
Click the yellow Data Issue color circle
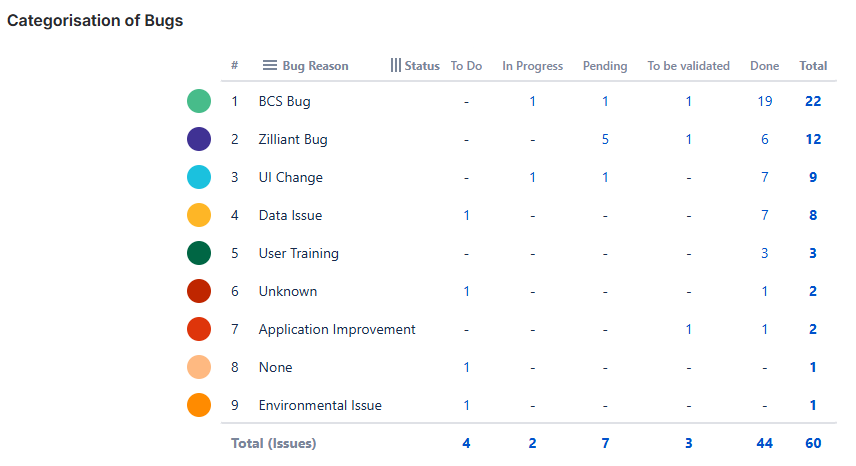[199, 215]
